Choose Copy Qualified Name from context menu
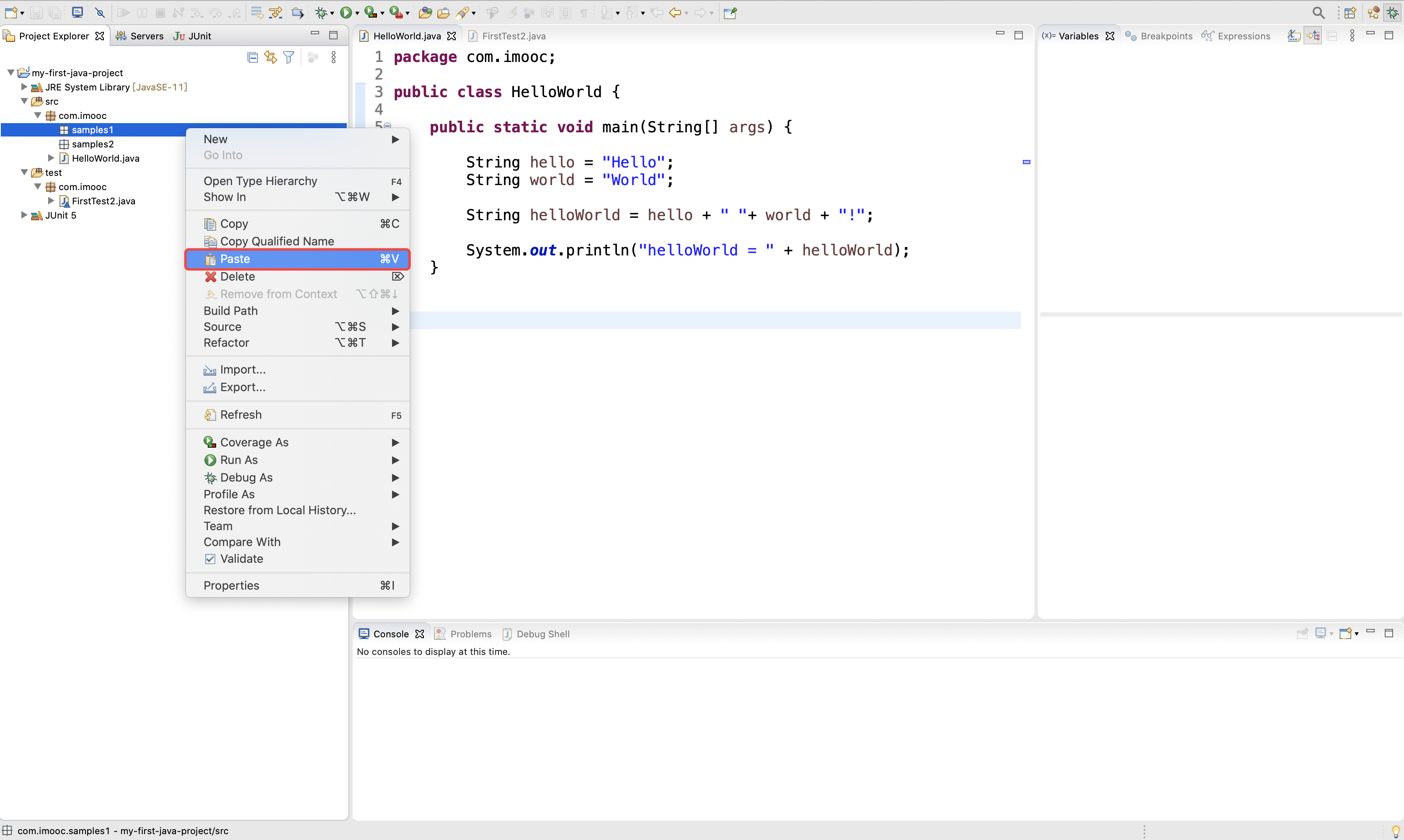The width and height of the screenshot is (1404, 840). tap(298, 241)
